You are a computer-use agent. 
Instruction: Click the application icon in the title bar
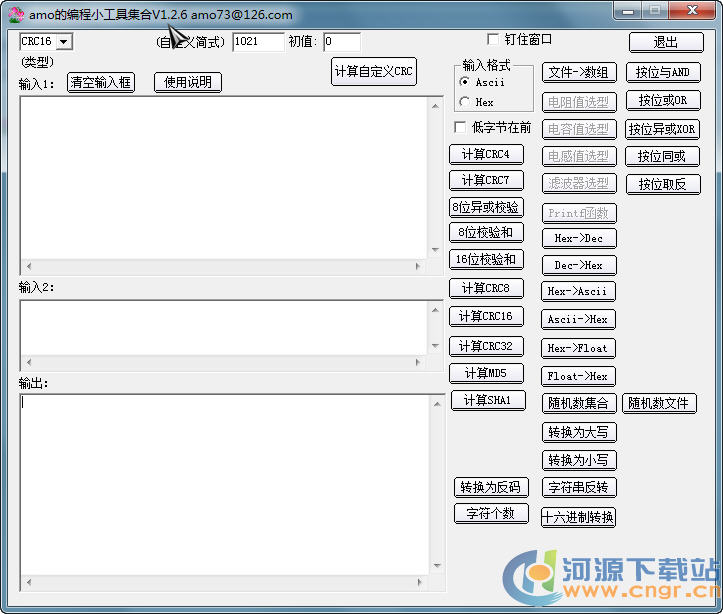[x=16, y=15]
